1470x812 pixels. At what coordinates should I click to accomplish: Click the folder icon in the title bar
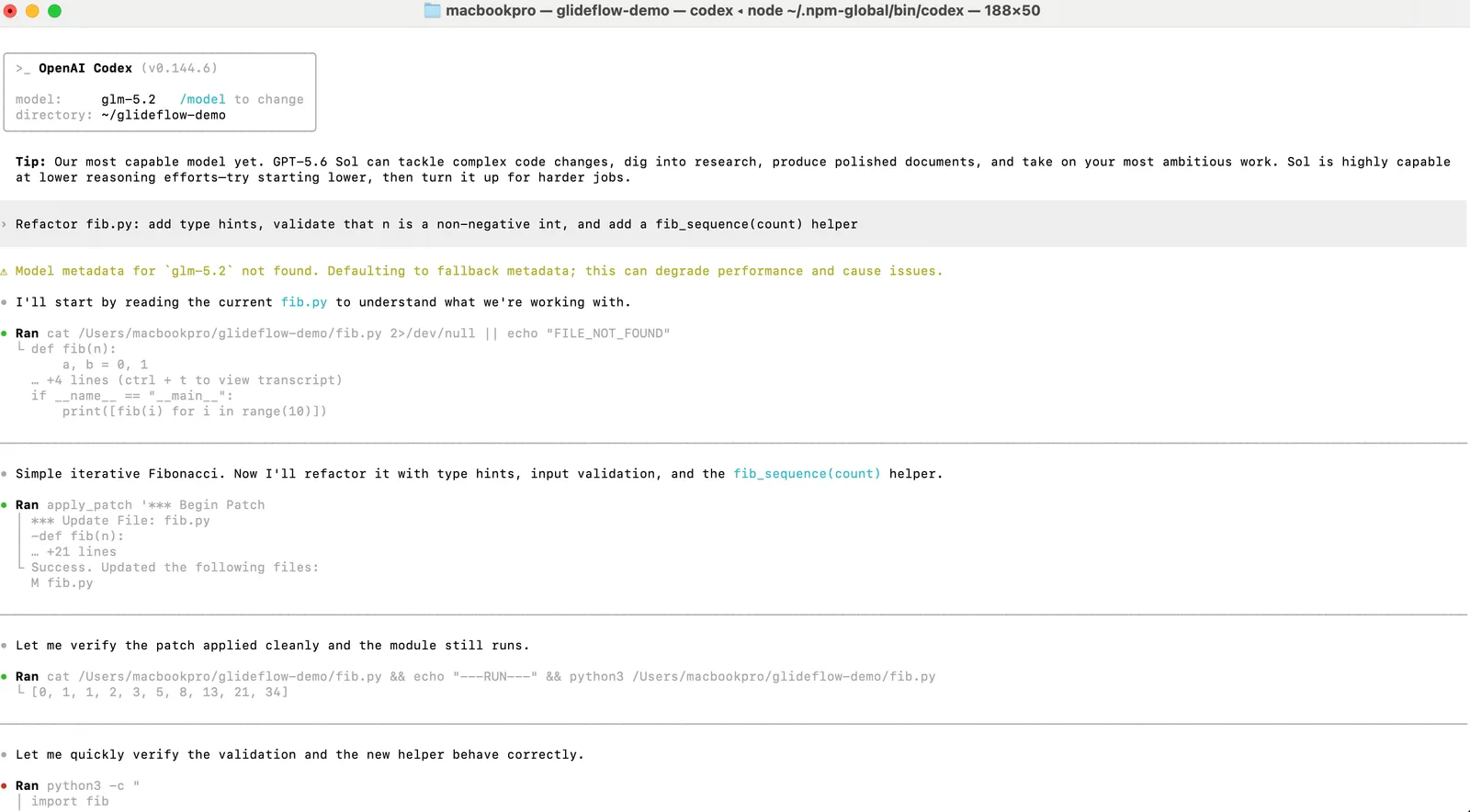(432, 11)
